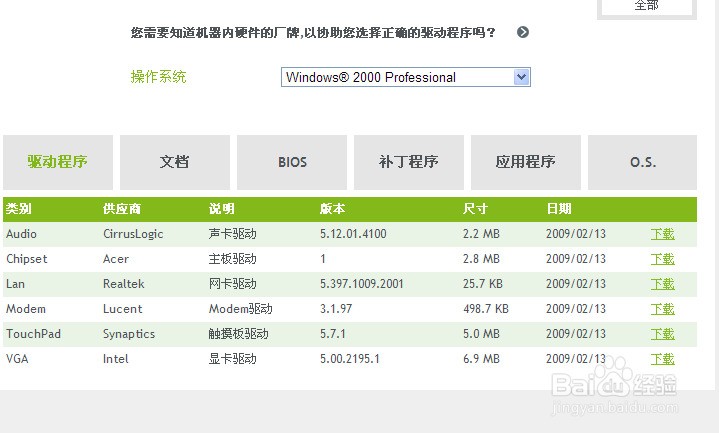Click the Audio category cell

[x=21, y=234]
